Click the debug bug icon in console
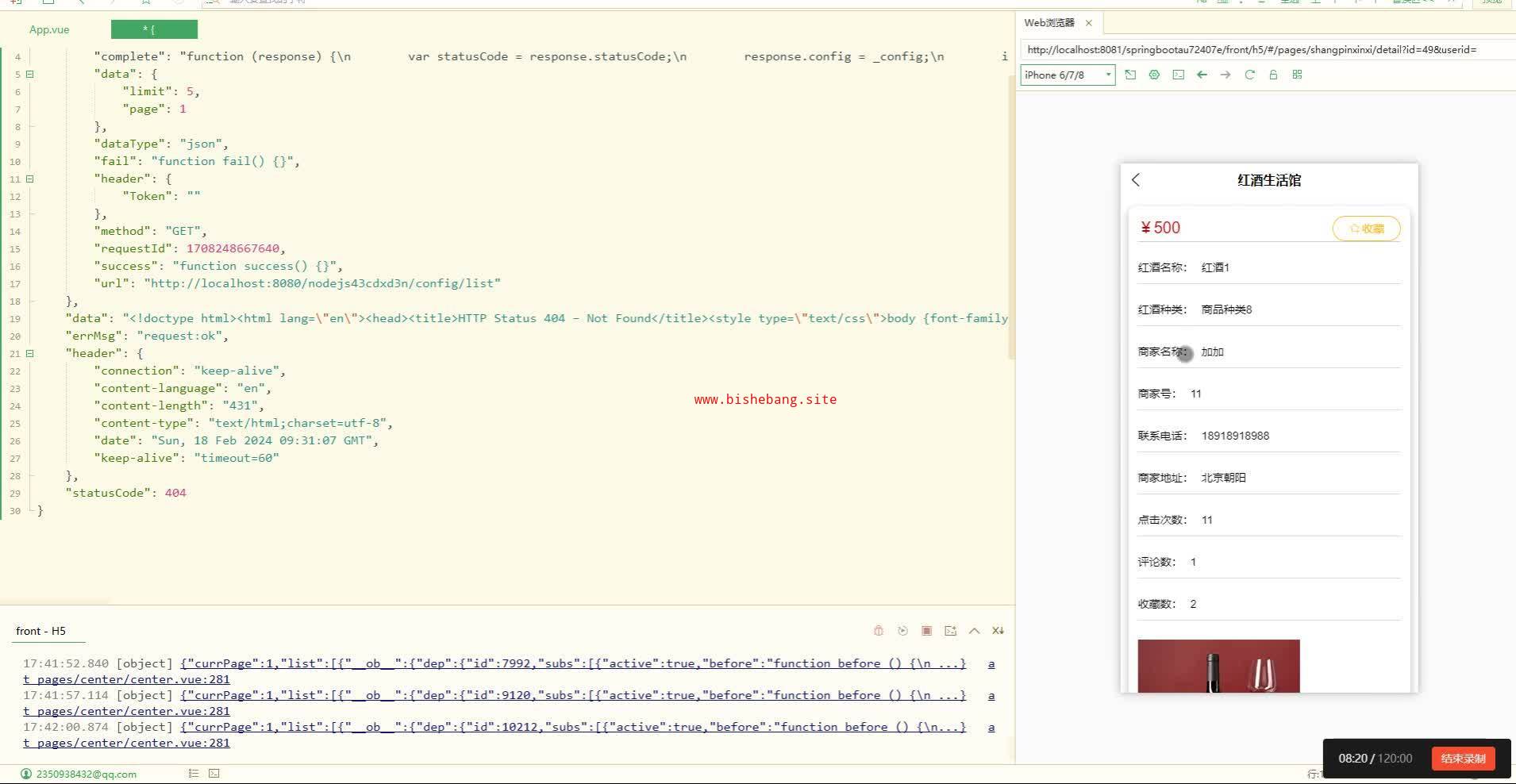 (879, 631)
